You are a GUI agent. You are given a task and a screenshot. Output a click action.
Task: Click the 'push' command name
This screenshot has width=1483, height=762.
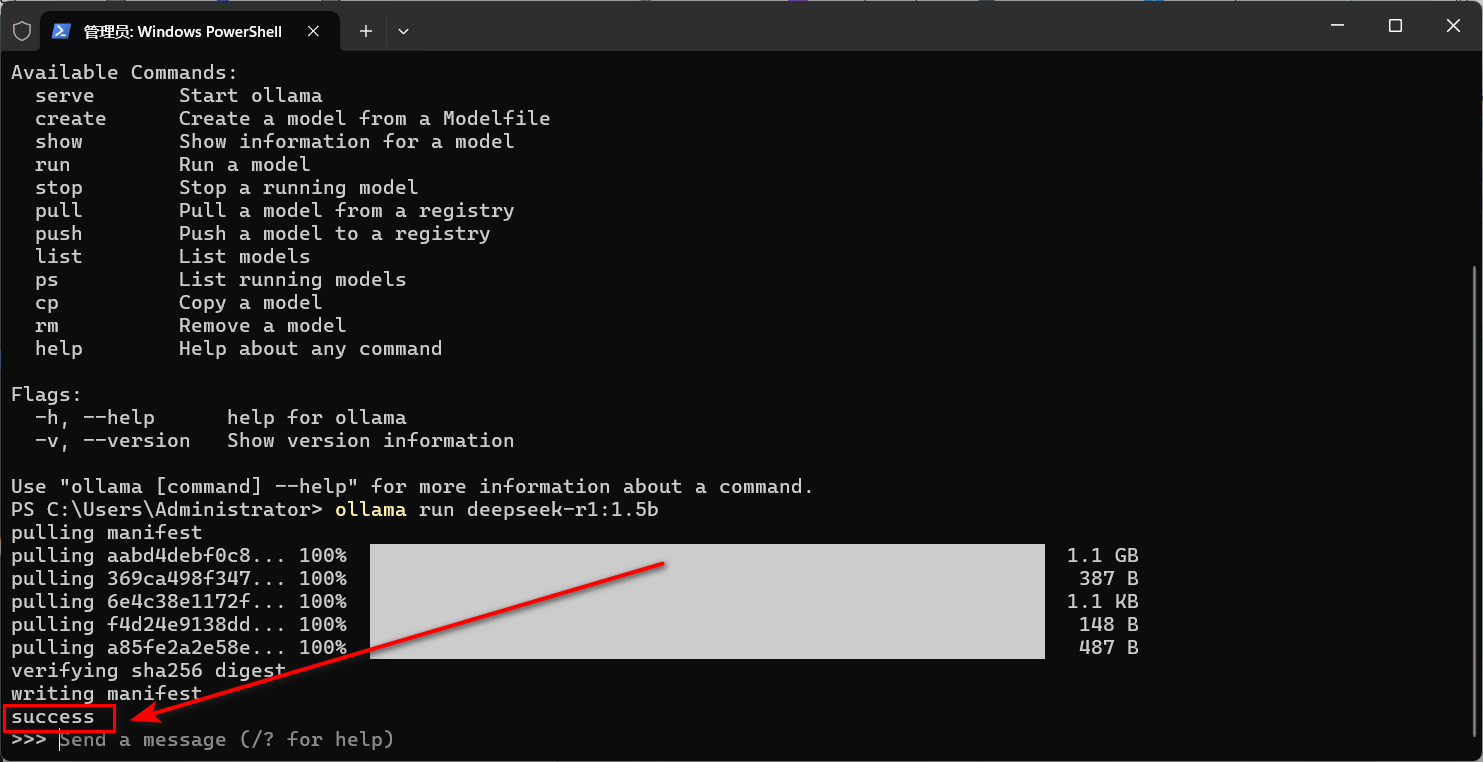tap(59, 234)
